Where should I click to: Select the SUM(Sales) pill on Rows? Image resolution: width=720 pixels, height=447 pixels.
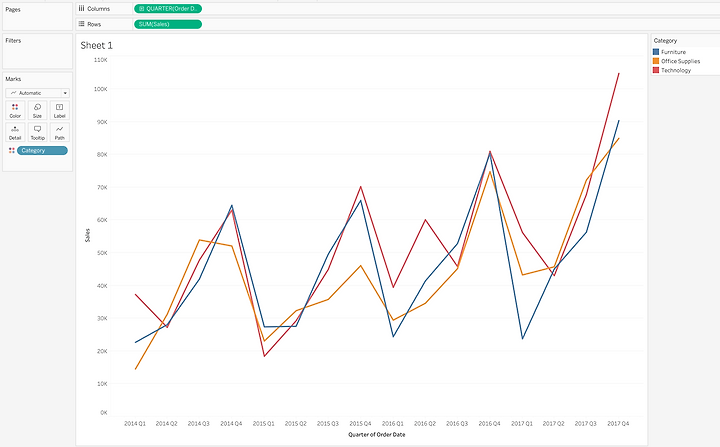(168, 23)
